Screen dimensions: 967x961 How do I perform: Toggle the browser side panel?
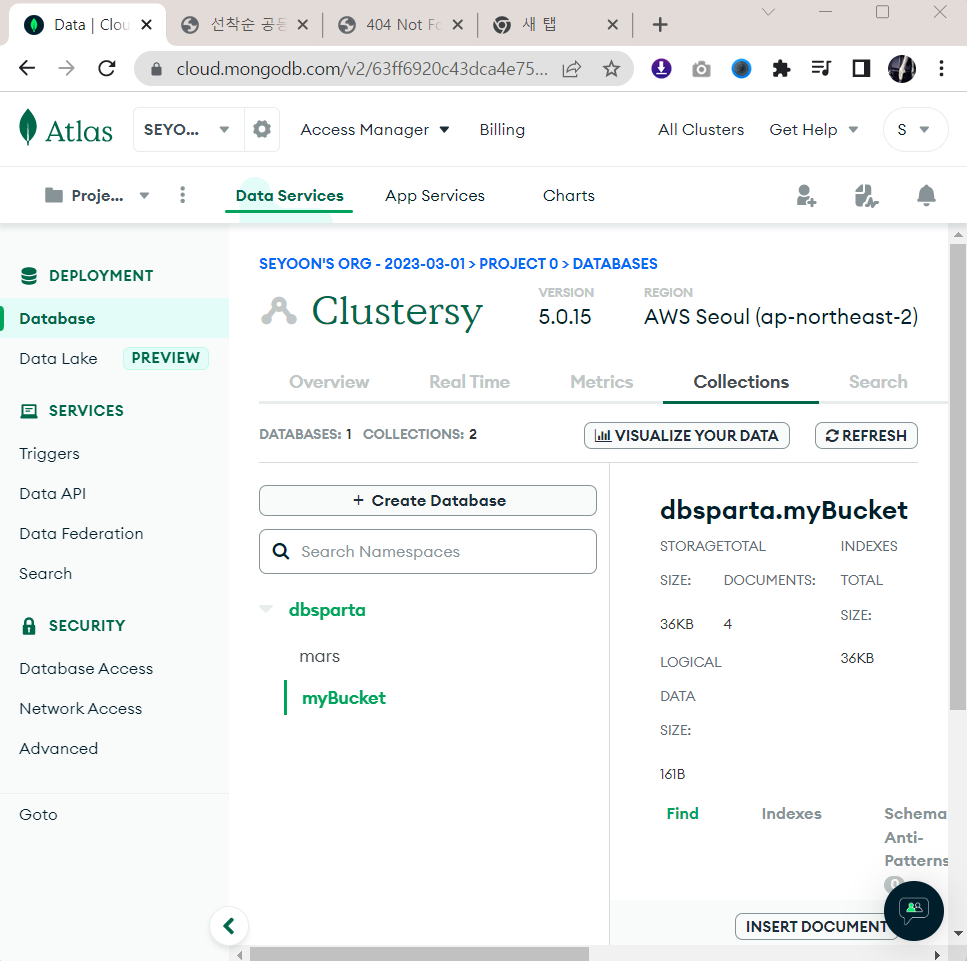coord(861,68)
